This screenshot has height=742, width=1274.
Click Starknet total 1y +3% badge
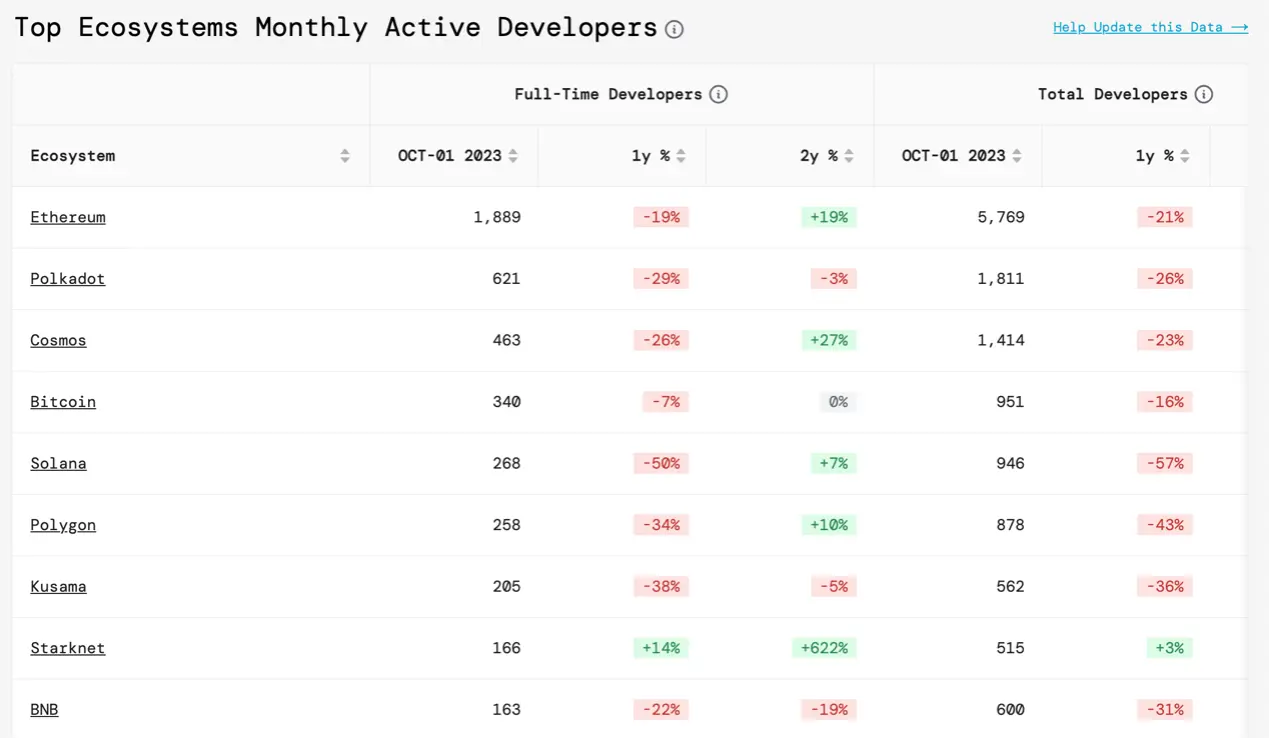1170,648
